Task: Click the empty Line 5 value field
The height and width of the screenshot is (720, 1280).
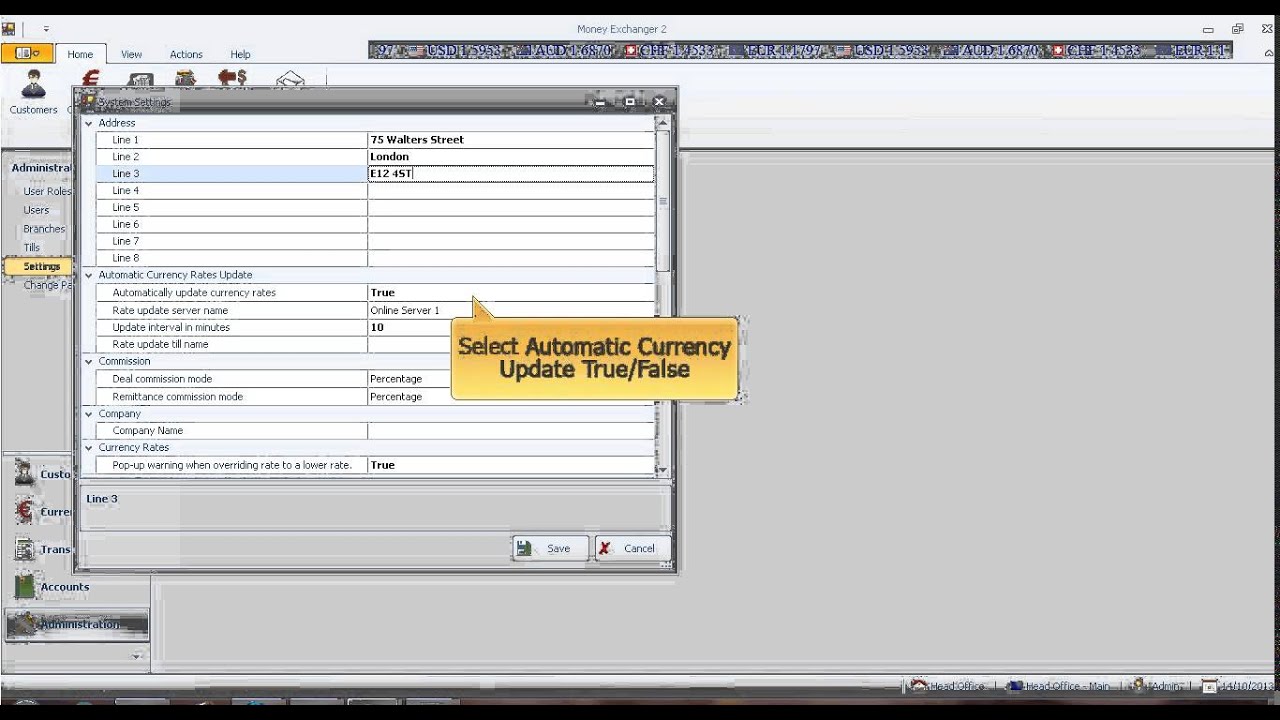Action: point(511,208)
